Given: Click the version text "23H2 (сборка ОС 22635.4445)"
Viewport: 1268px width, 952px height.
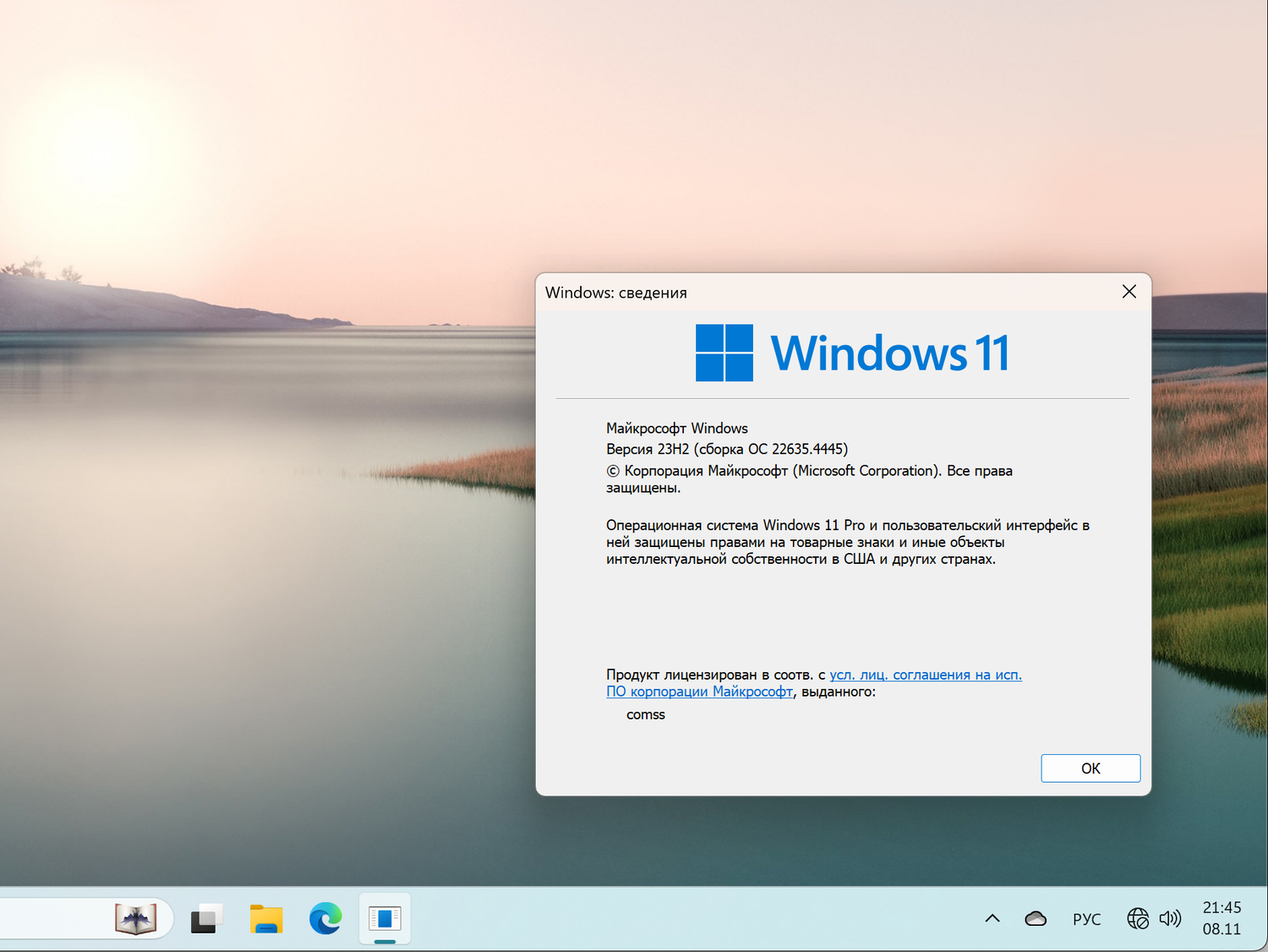Looking at the screenshot, I should coord(727,449).
